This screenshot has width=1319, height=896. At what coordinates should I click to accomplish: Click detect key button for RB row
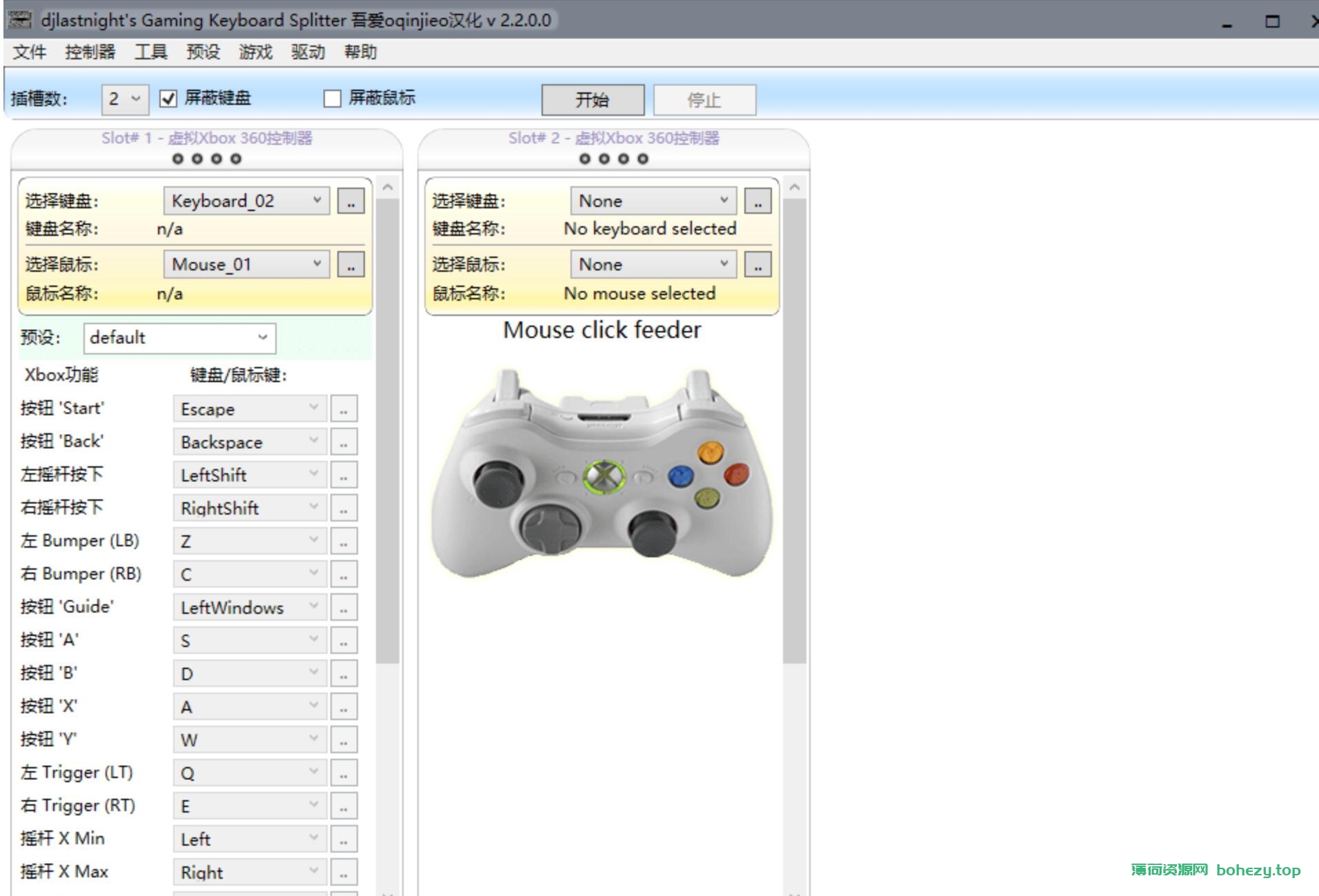pos(344,574)
